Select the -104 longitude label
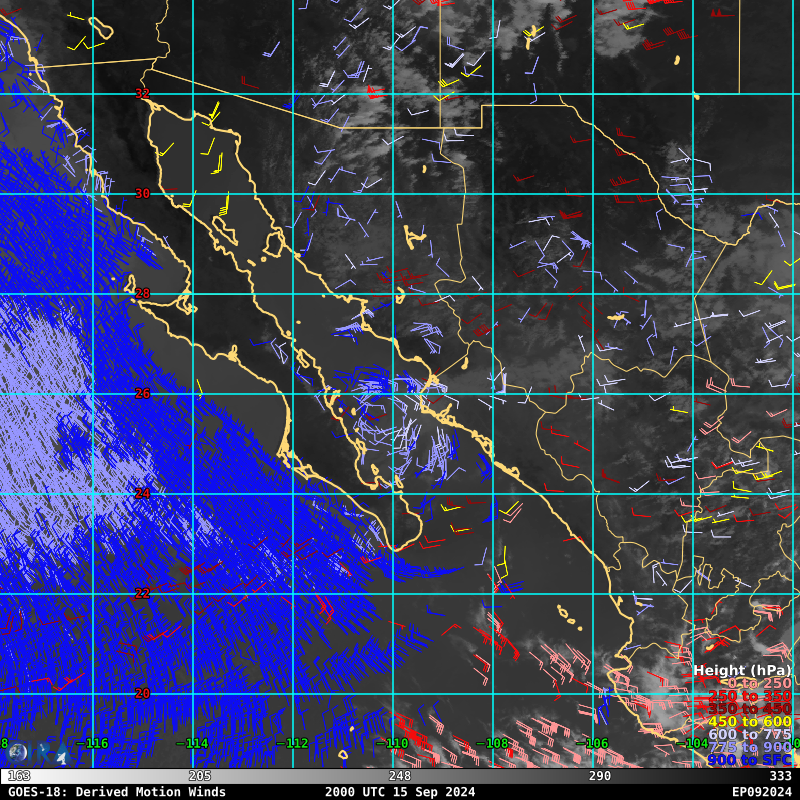The width and height of the screenshot is (800, 800). [x=692, y=743]
